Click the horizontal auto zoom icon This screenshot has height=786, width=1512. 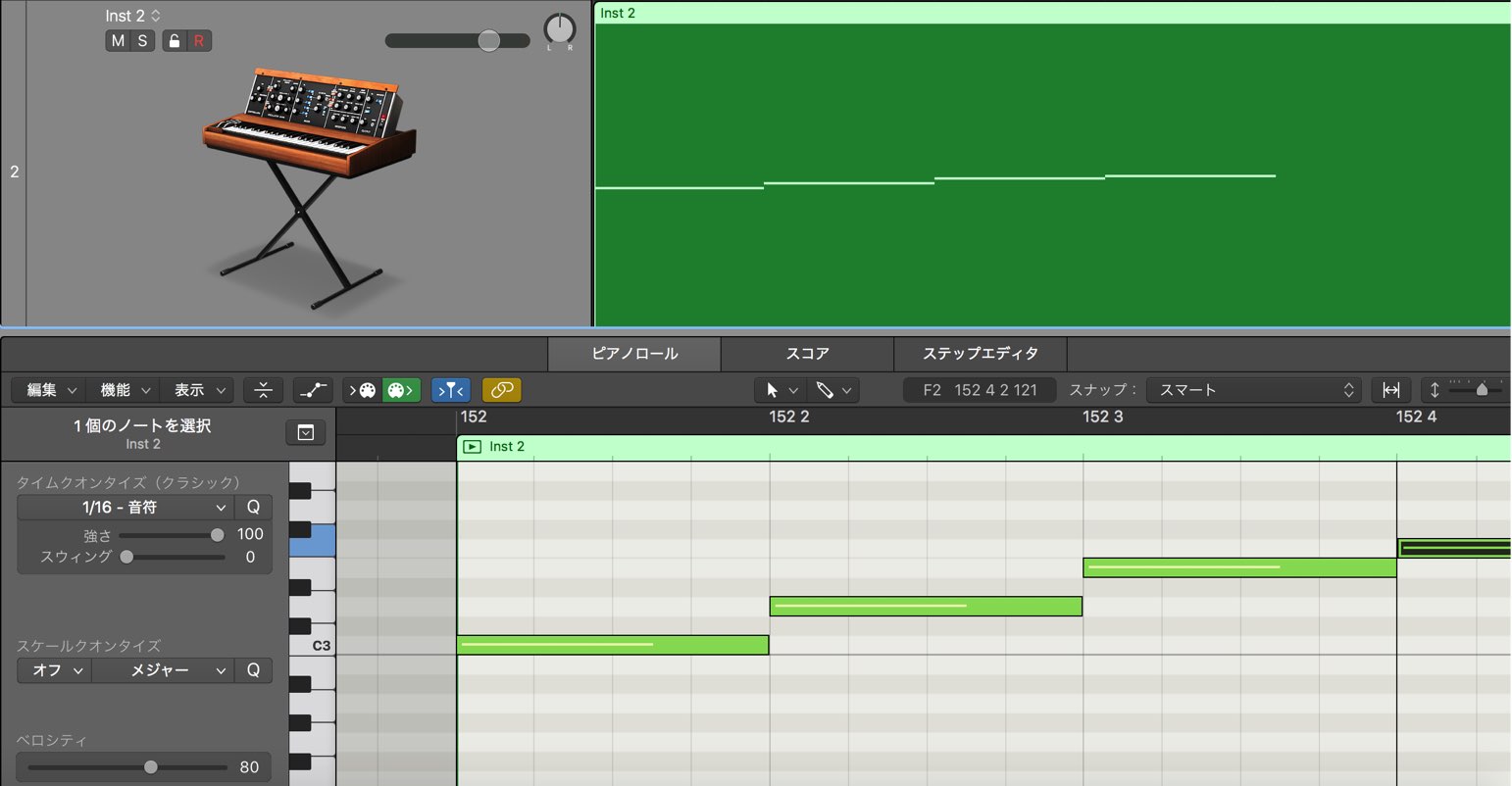click(1390, 390)
